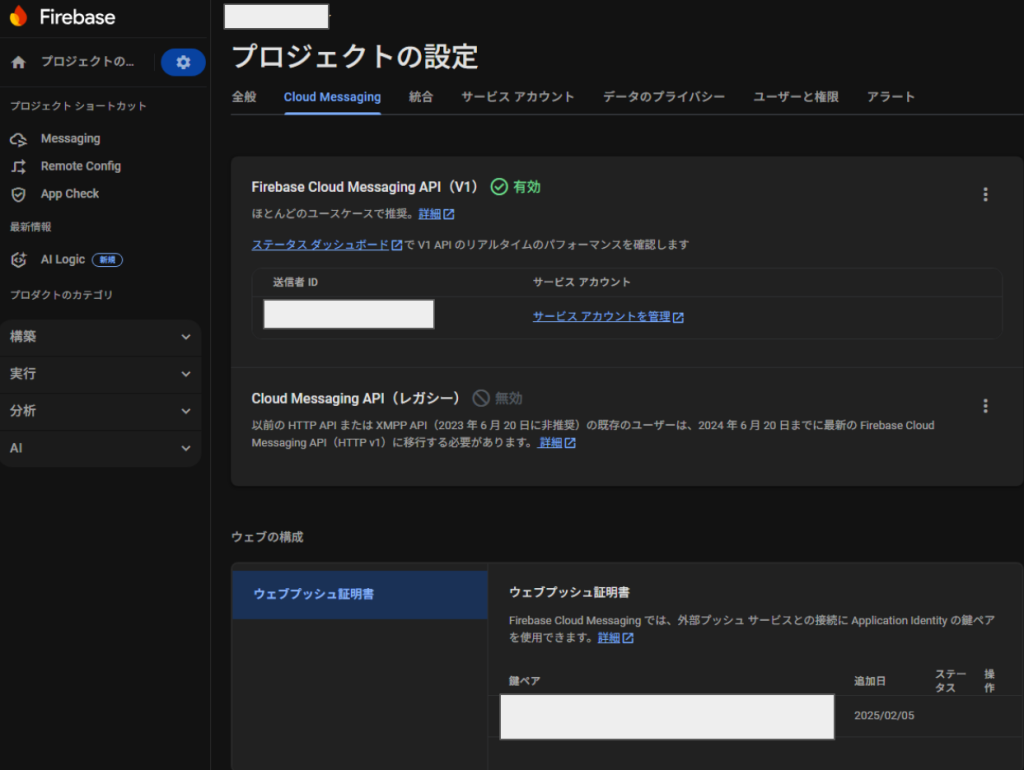This screenshot has width=1024, height=770.
Task: Click the home icon for project overview
Action: click(x=18, y=62)
